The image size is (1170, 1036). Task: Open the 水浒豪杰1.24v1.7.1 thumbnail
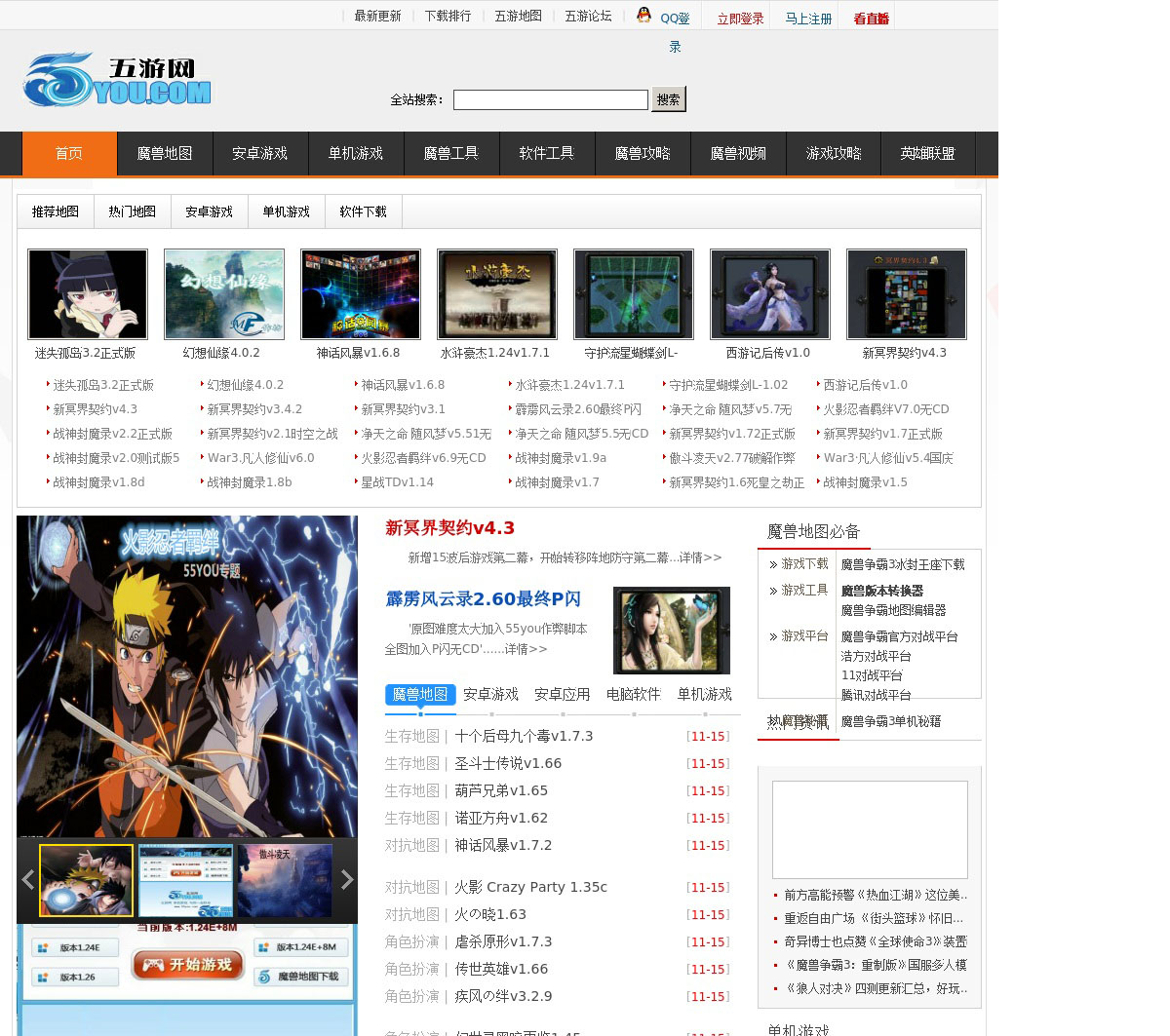click(x=497, y=294)
